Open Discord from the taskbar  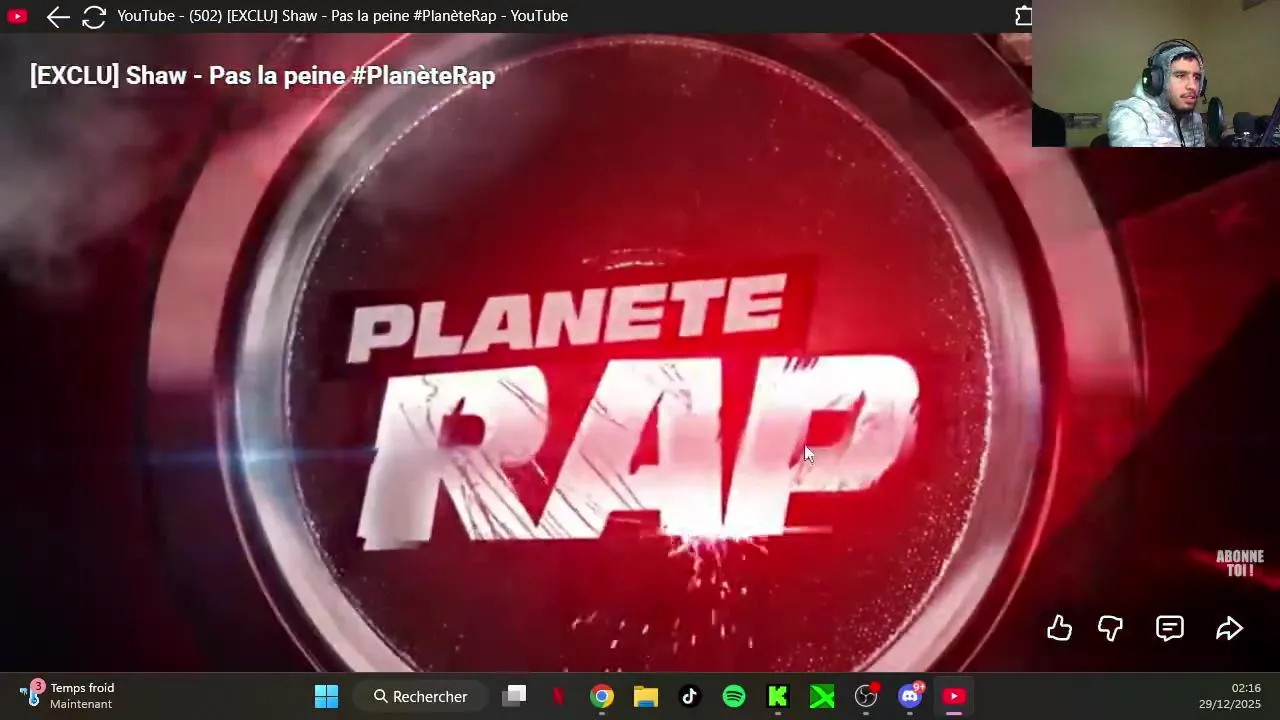(910, 696)
